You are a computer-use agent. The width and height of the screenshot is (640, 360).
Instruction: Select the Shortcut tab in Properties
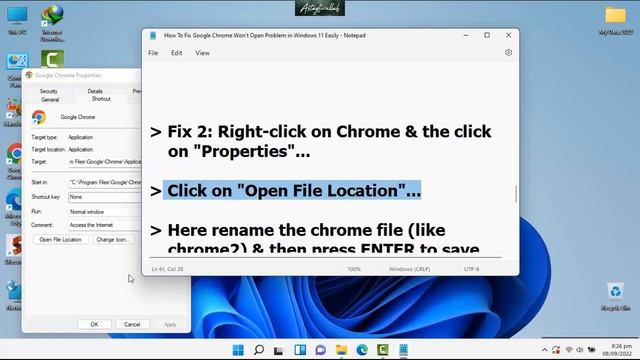pyautogui.click(x=101, y=99)
